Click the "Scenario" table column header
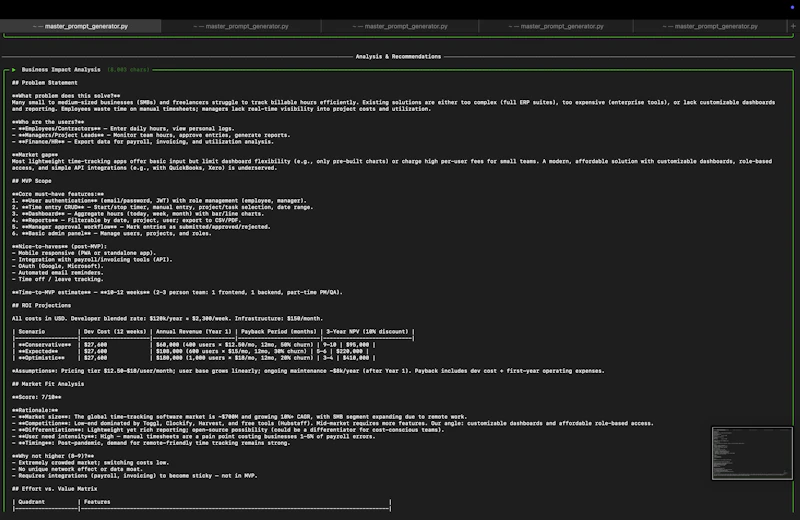The height and width of the screenshot is (520, 800). tap(32, 332)
